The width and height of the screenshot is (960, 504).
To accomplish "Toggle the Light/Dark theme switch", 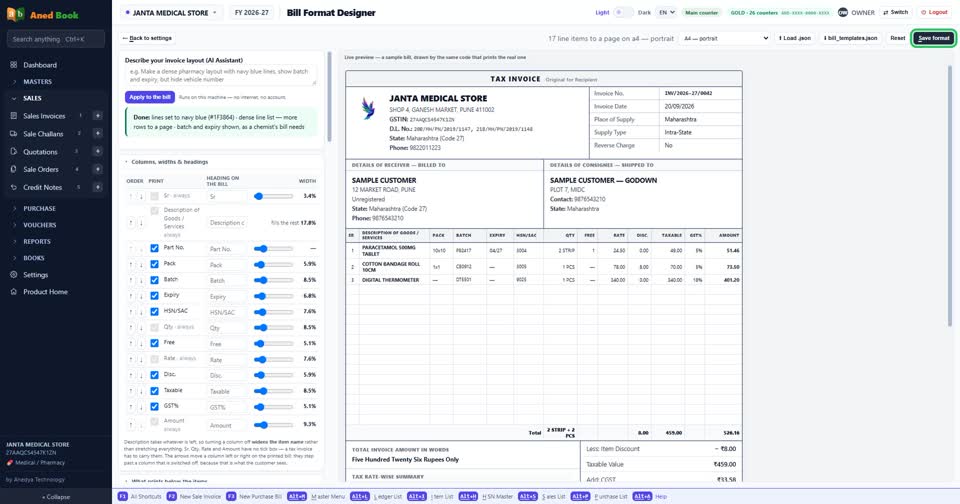I will [x=623, y=12].
